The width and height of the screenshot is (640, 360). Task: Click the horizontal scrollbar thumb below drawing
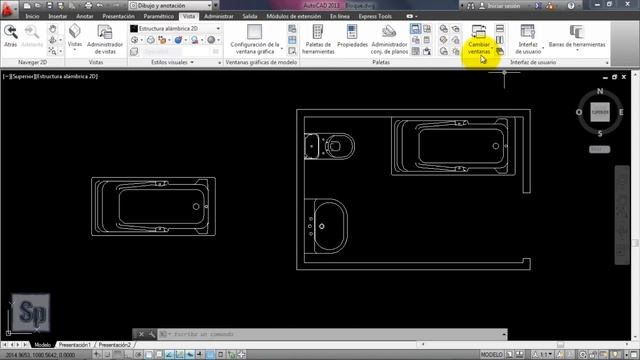coord(560,345)
